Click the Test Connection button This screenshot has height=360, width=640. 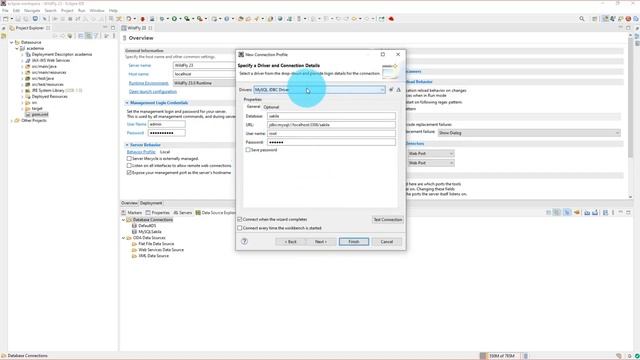[388, 220]
